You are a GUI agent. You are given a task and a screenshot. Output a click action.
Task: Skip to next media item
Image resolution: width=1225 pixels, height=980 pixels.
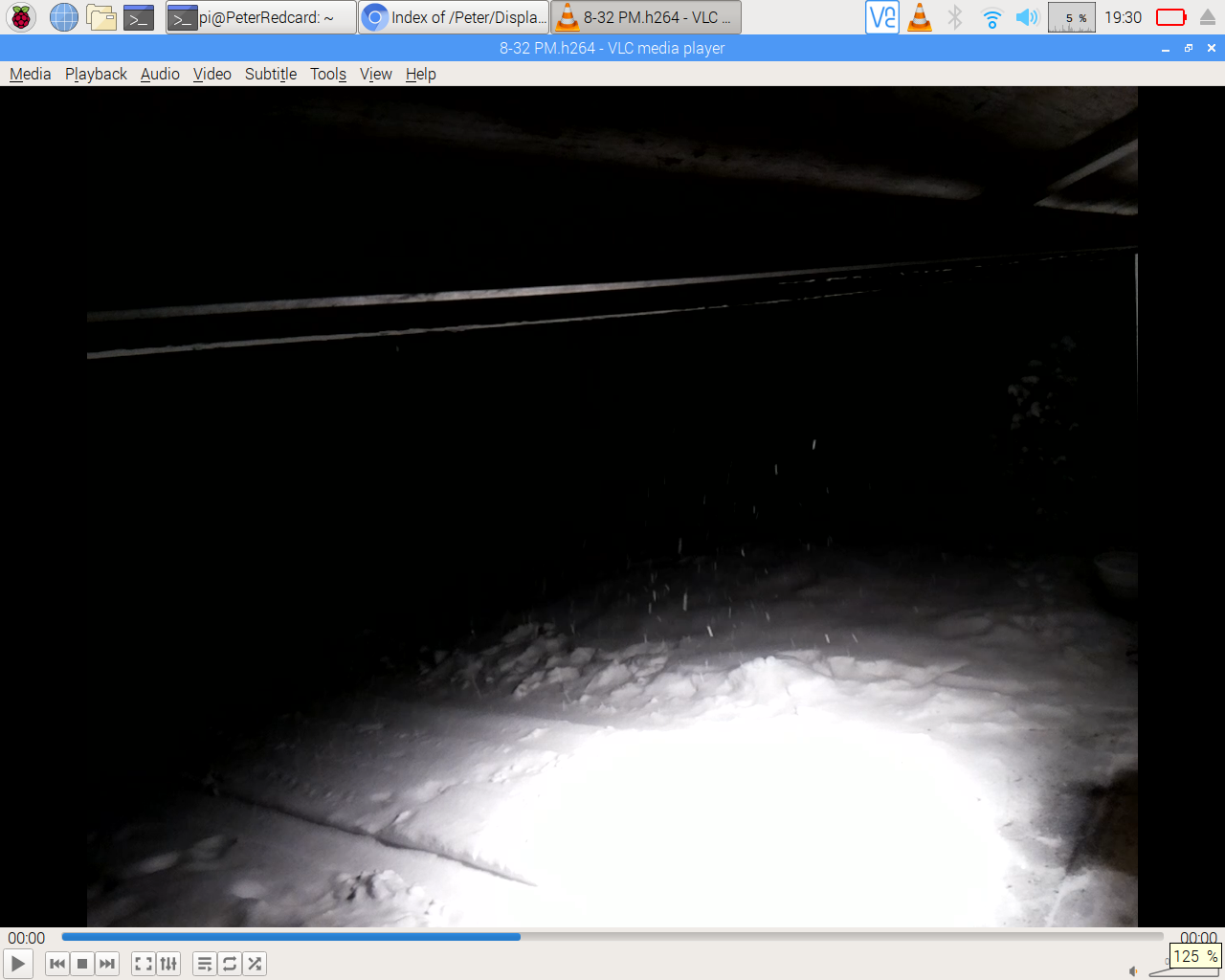(x=107, y=964)
